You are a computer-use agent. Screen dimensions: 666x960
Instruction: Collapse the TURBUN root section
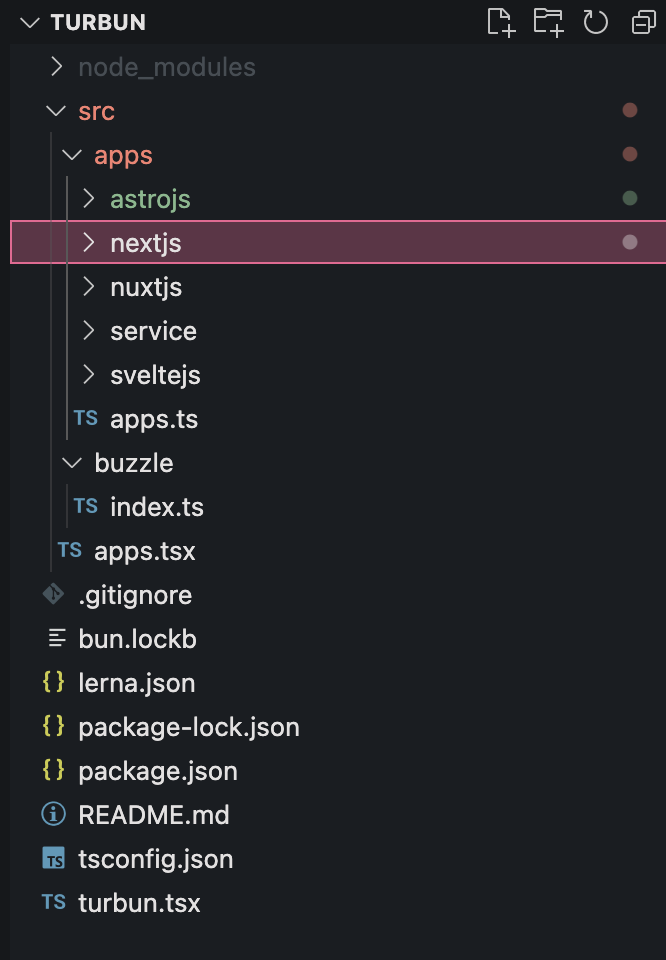click(29, 23)
